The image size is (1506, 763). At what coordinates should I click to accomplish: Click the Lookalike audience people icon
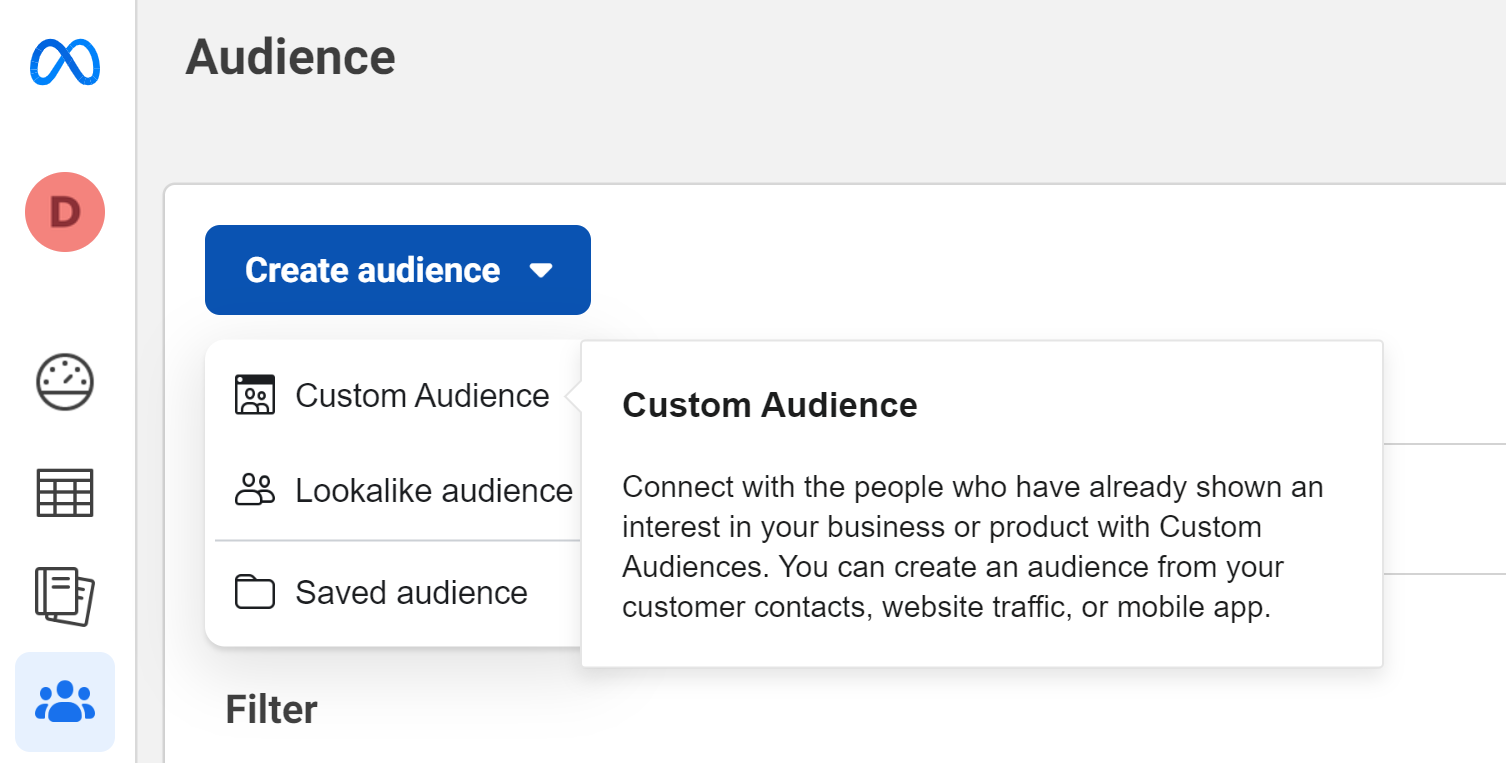click(254, 490)
